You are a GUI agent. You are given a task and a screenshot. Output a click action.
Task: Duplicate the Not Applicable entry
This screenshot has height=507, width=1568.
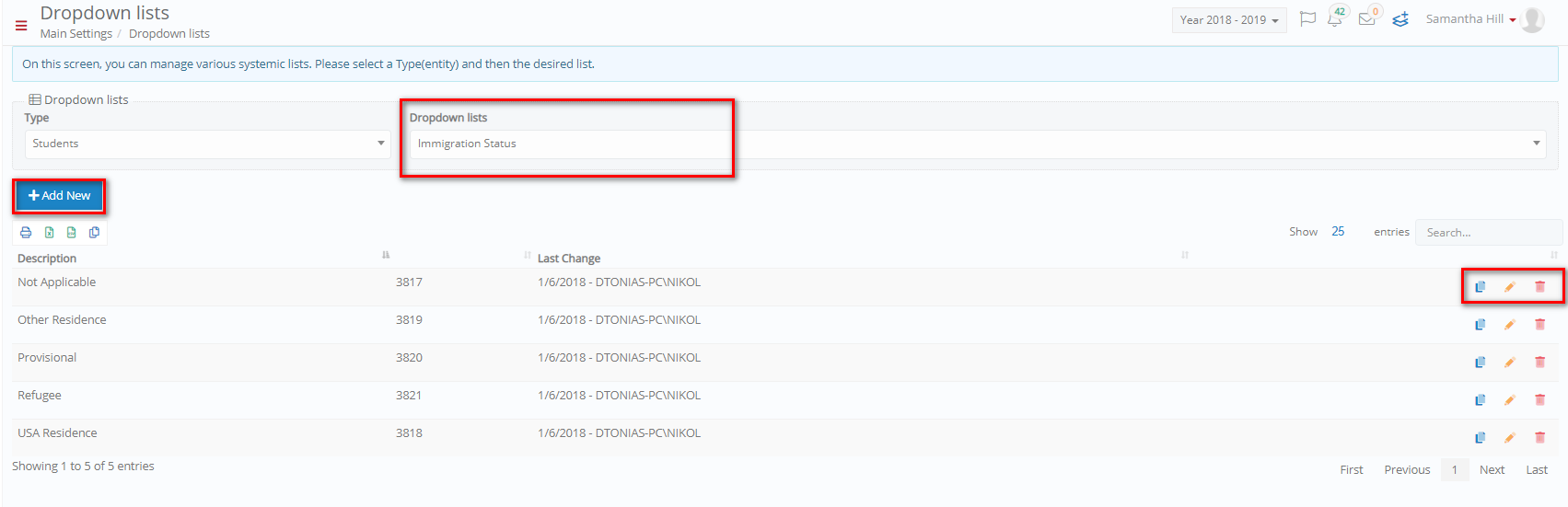click(1481, 287)
